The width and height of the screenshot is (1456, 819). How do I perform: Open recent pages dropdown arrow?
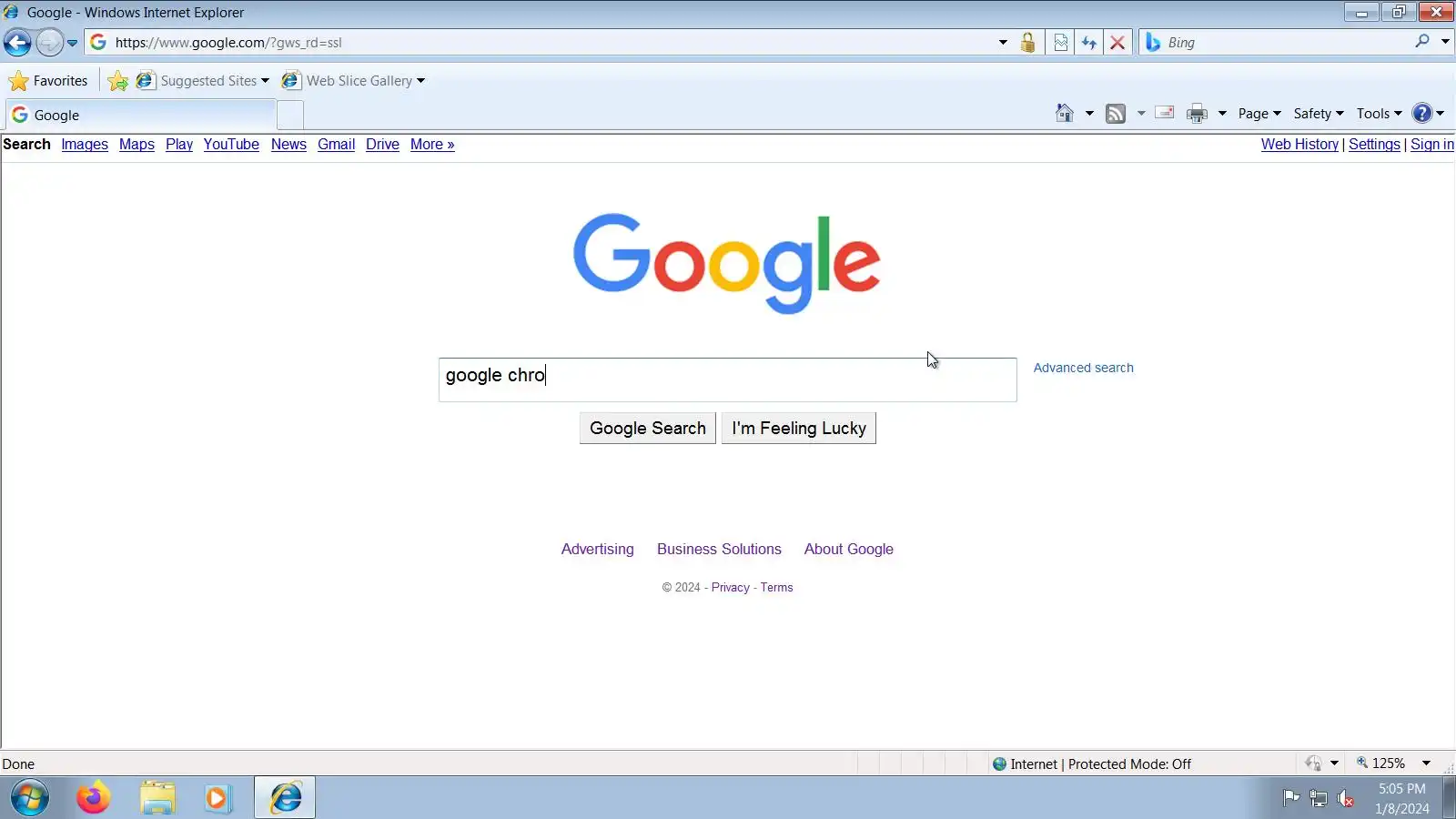(x=73, y=43)
